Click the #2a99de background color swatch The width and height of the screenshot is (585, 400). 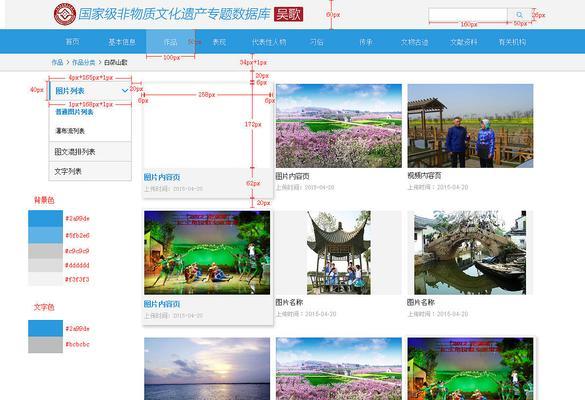tap(46, 218)
